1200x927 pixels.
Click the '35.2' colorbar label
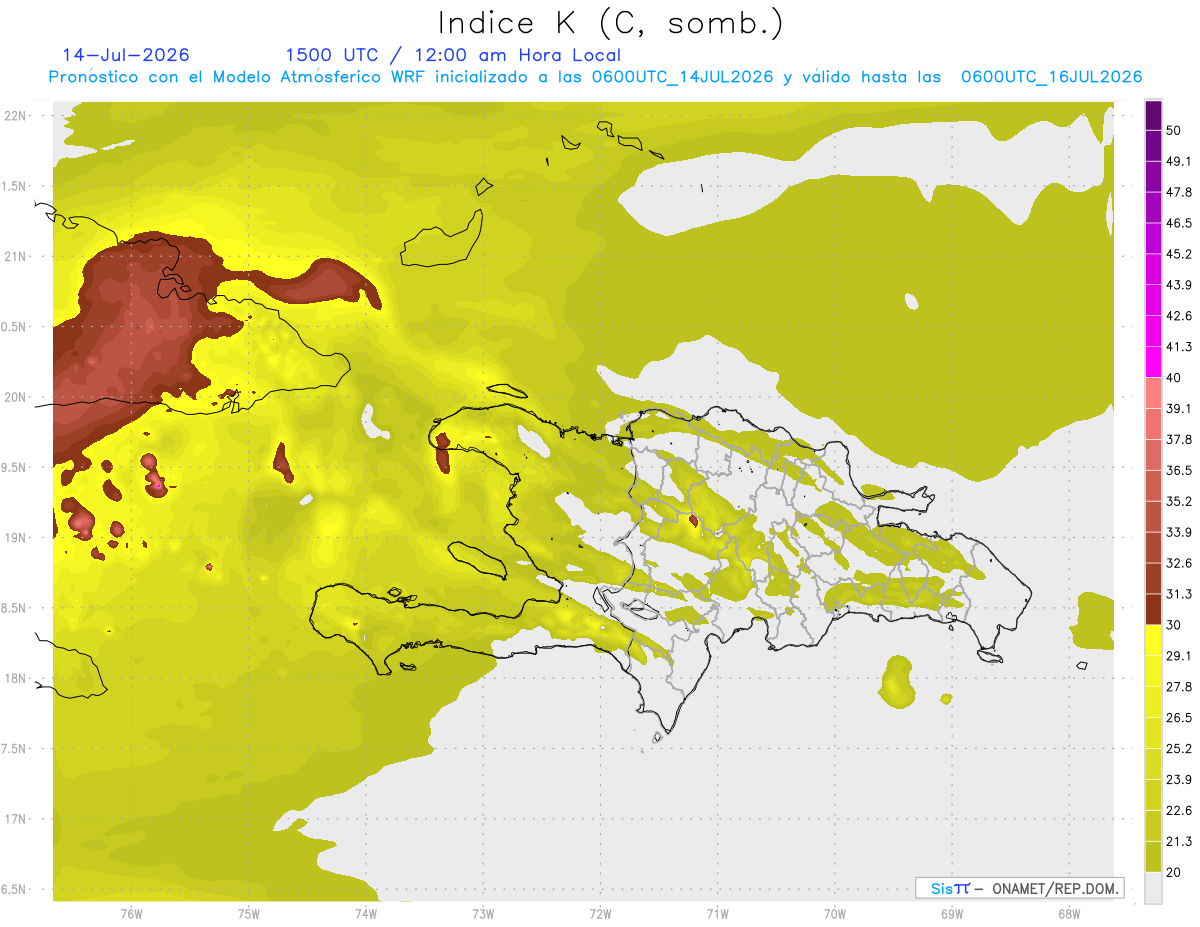[1179, 501]
